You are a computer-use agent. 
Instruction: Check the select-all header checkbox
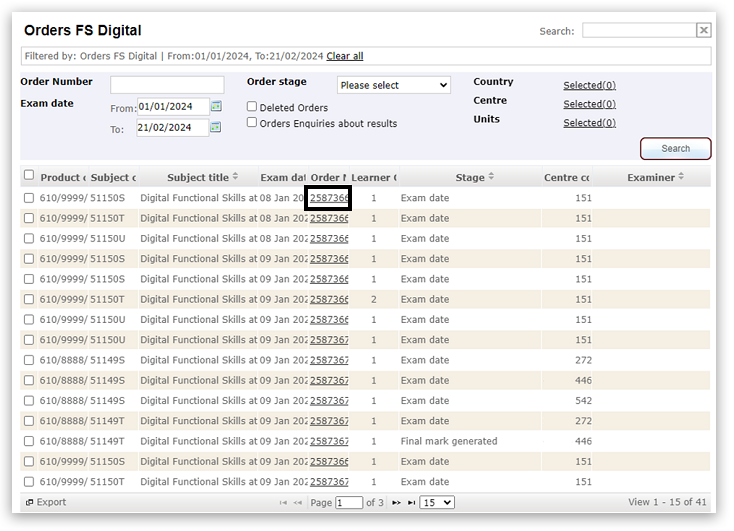(29, 176)
